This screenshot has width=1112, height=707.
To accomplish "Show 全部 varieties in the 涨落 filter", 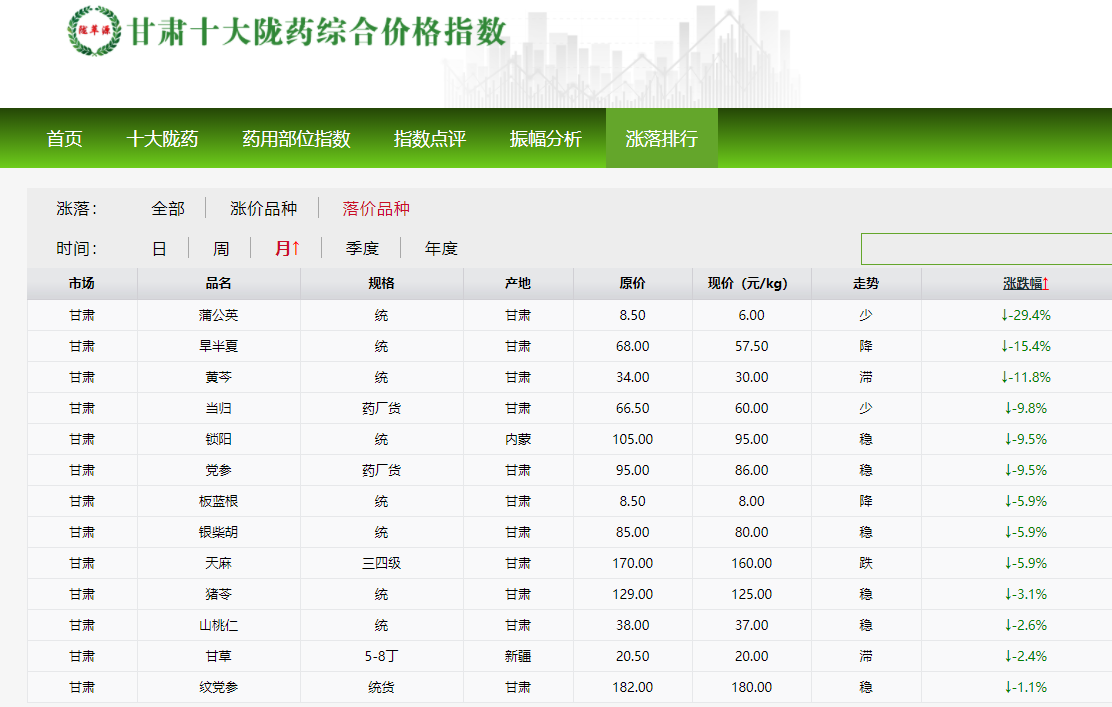I will click(168, 209).
